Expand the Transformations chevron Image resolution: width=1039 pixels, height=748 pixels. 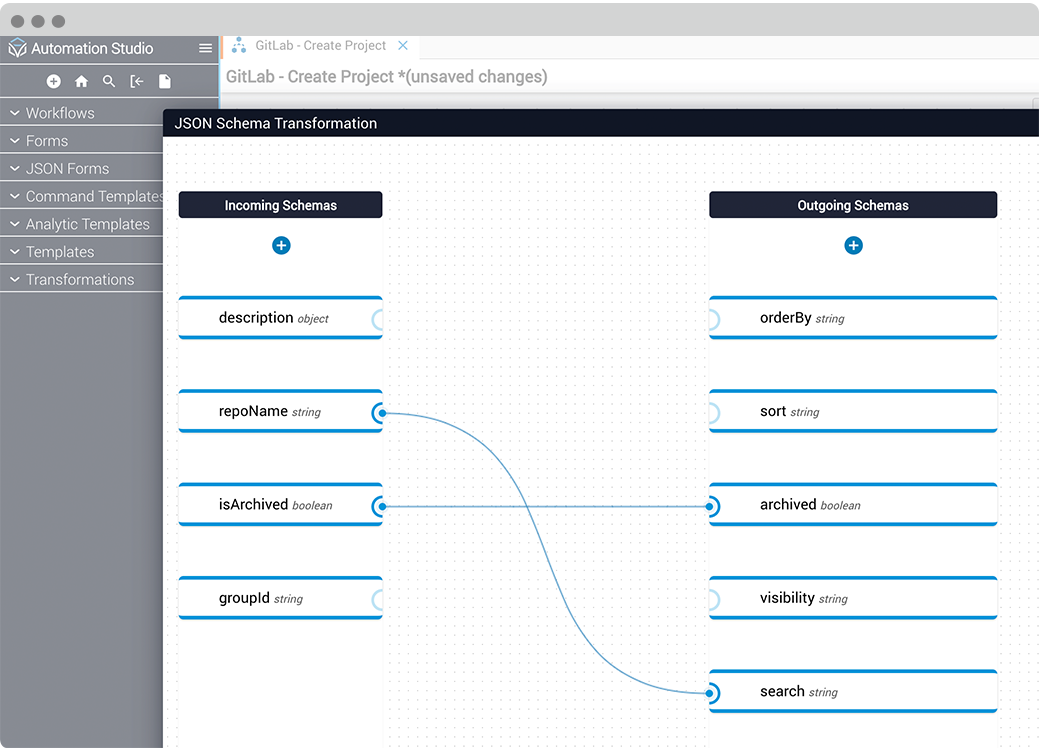tap(14, 280)
